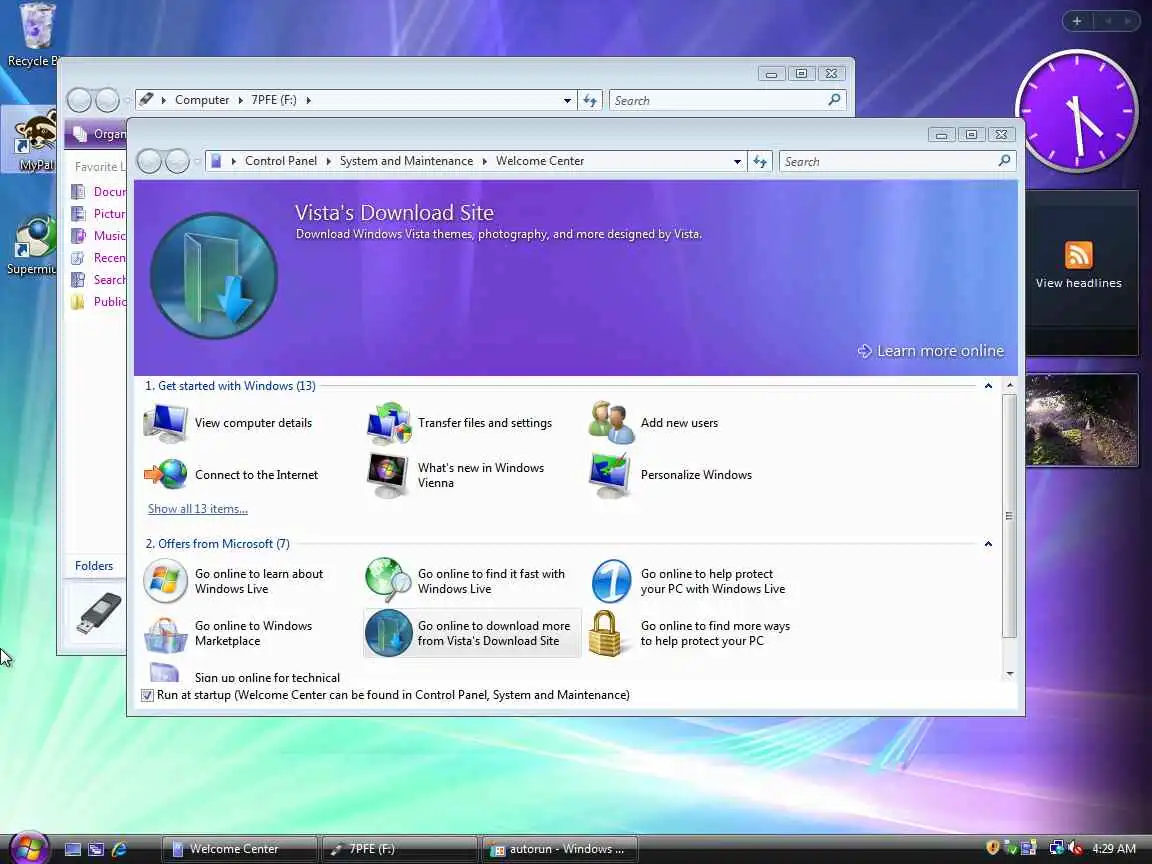Click the refresh button in 7PFE explorer window
The image size is (1152, 864).
(590, 100)
